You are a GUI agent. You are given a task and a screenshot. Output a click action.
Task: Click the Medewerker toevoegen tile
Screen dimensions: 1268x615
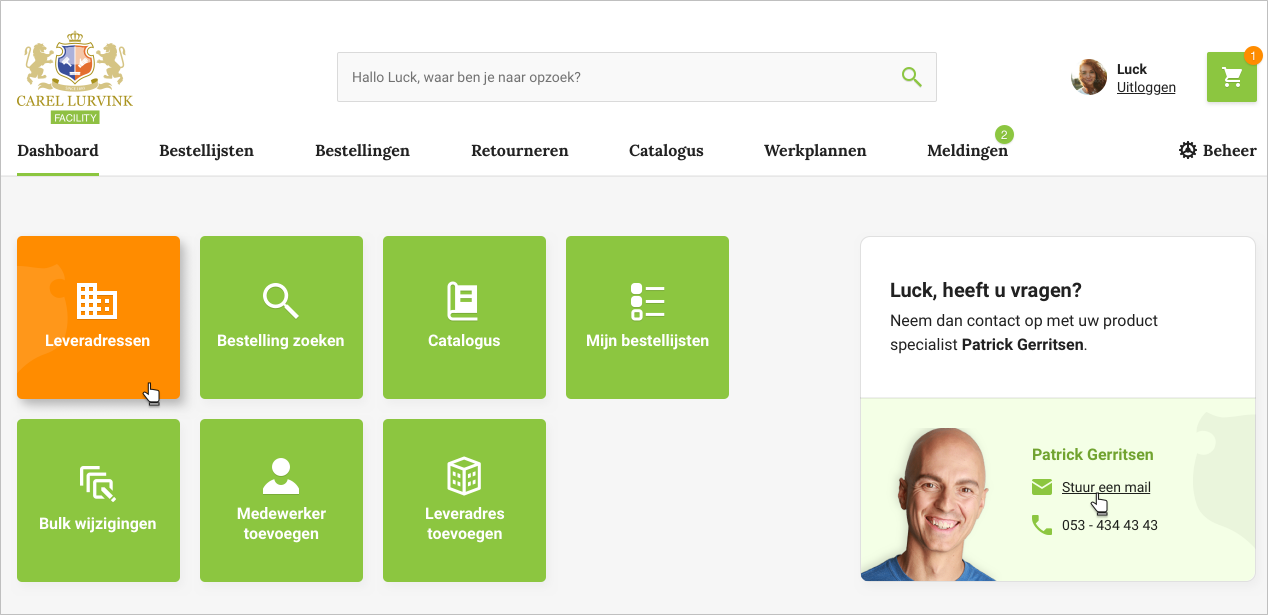[x=281, y=500]
